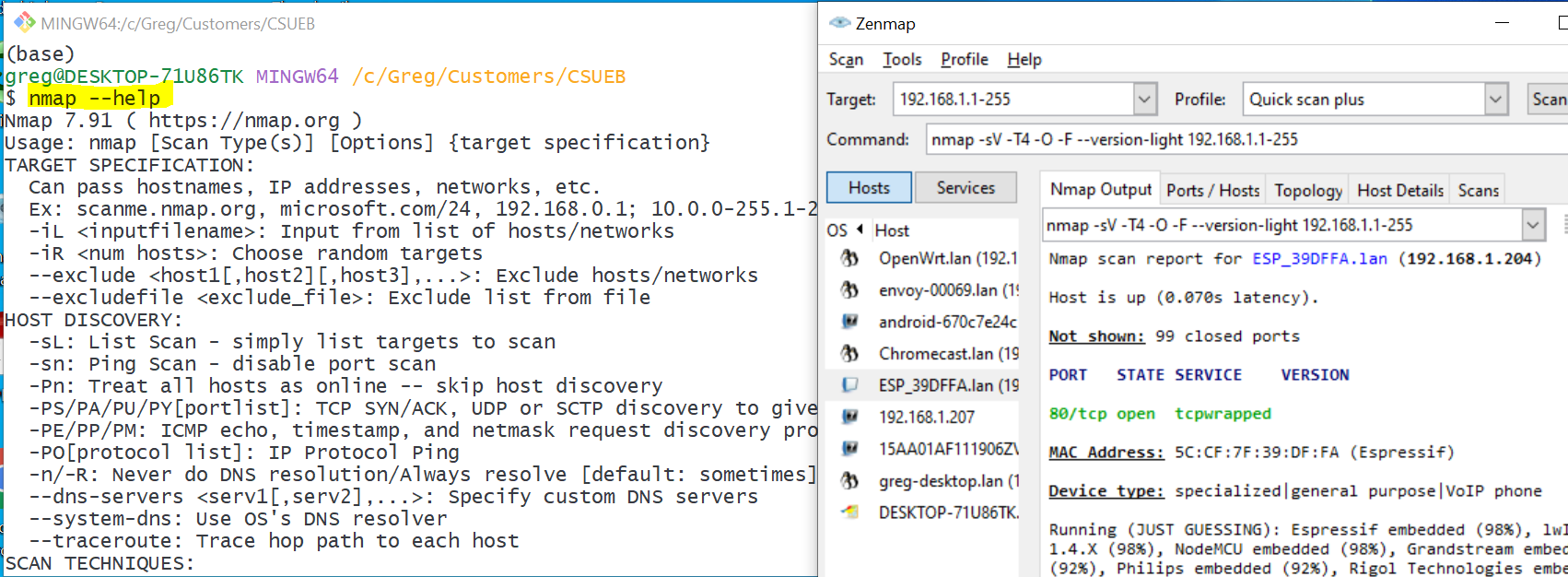Image resolution: width=1568 pixels, height=577 pixels.
Task: Toggle host sort arrow beside OS column
Action: pyautogui.click(x=860, y=230)
